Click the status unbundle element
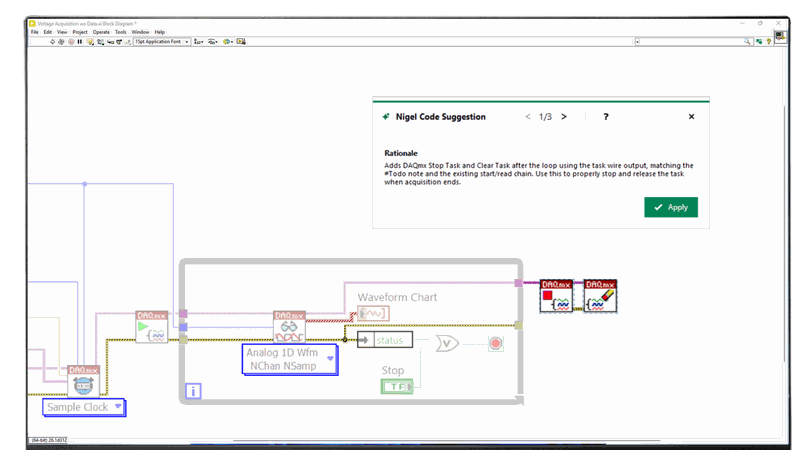This screenshot has width=800, height=450. 385,340
